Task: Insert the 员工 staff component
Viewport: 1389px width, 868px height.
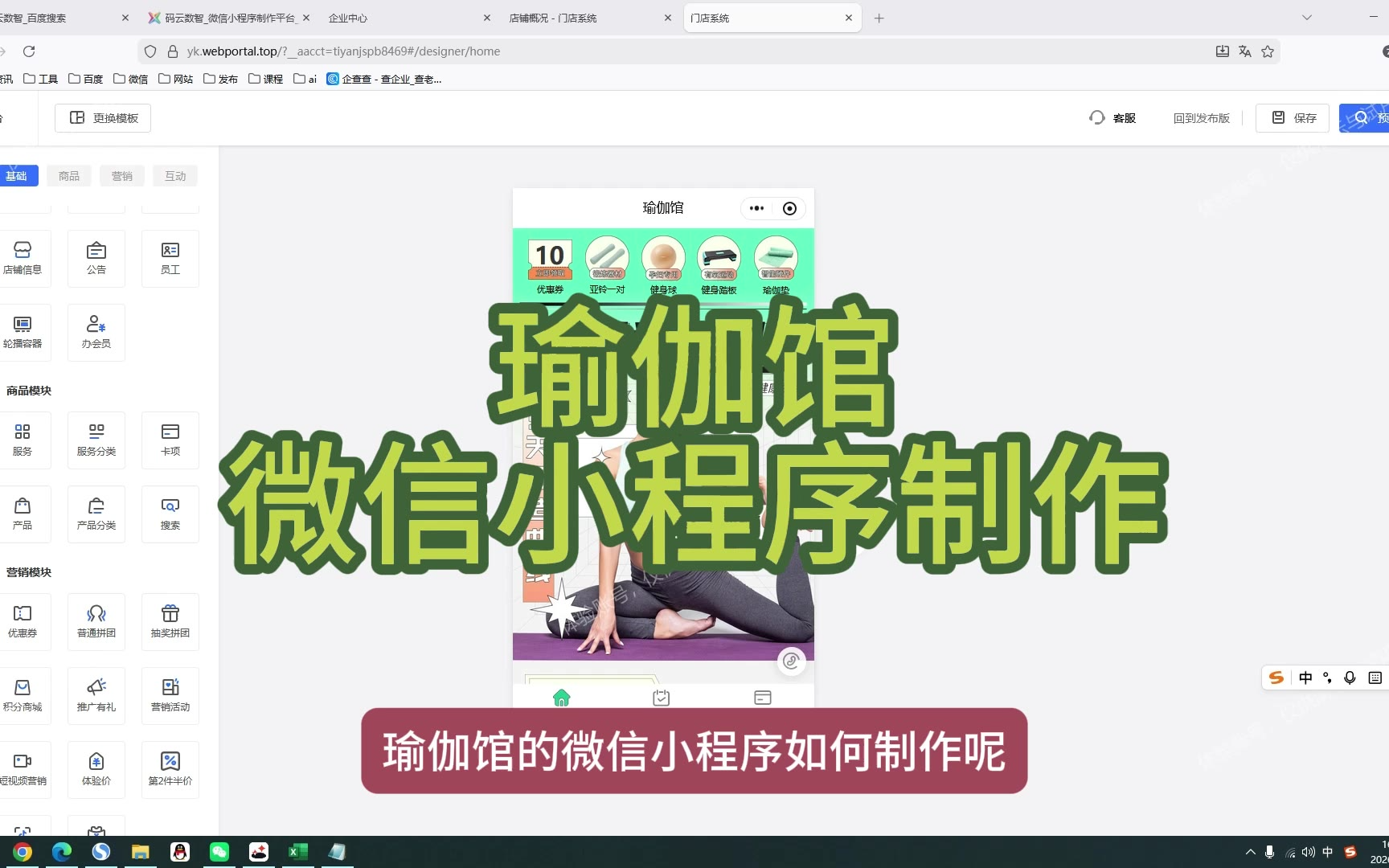Action: (x=170, y=258)
